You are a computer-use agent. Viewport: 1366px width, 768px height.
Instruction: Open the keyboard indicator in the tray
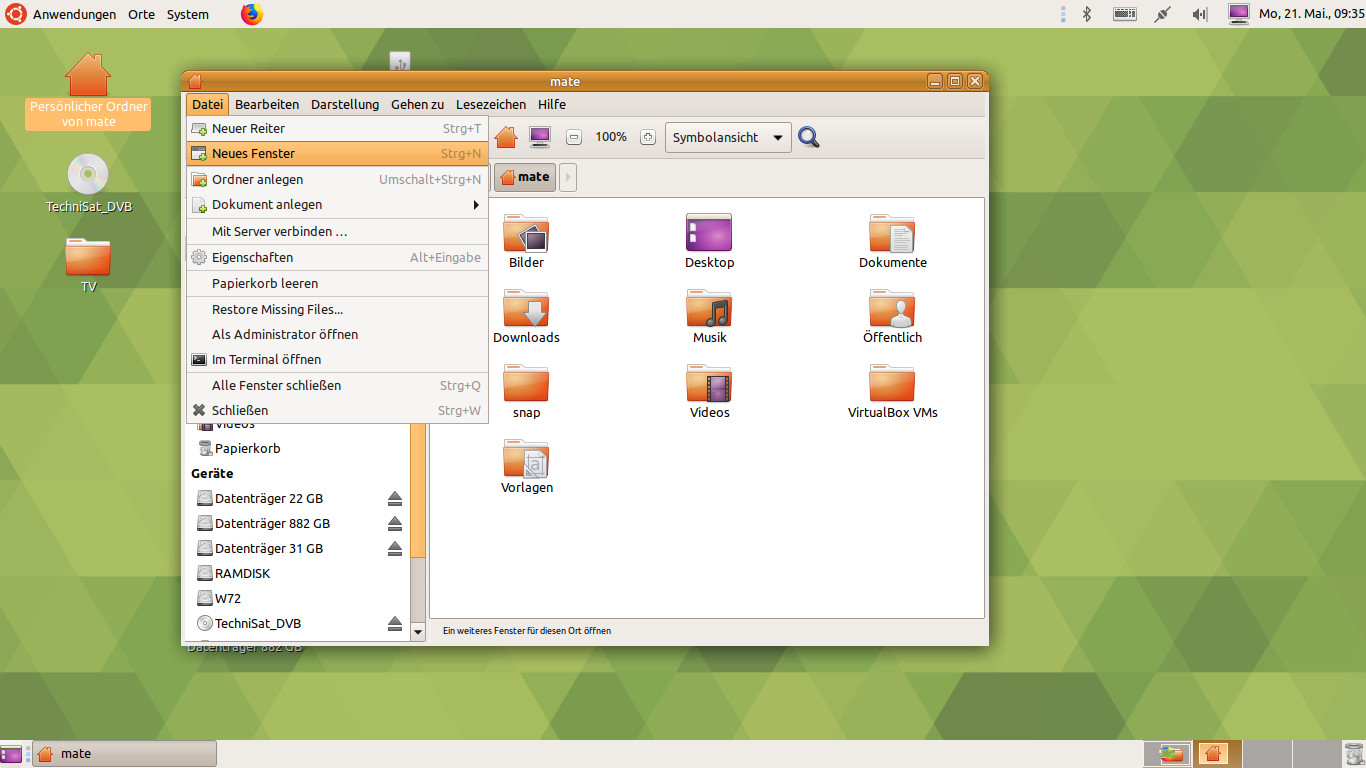point(1124,14)
